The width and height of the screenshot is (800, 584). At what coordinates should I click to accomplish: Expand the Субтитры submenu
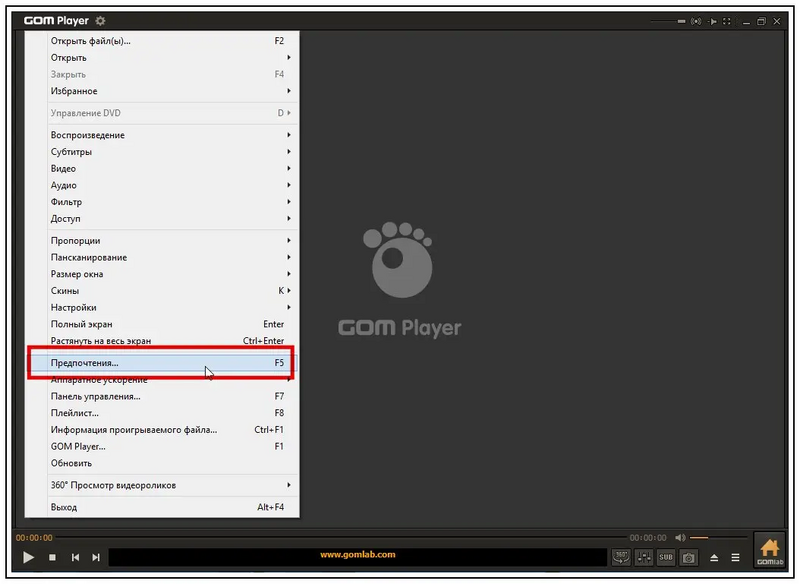(x=162, y=151)
